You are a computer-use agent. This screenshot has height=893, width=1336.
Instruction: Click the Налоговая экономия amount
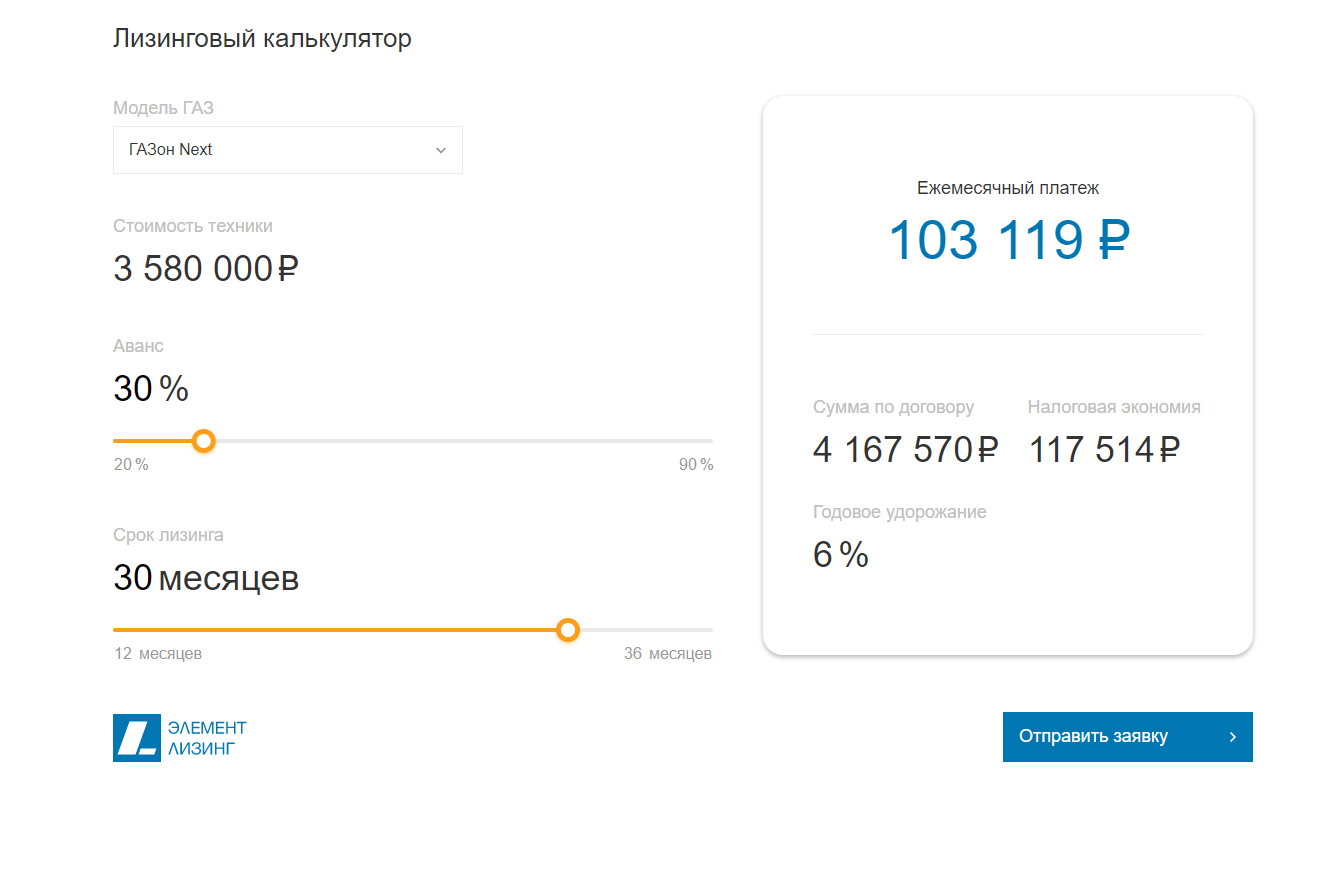1105,450
